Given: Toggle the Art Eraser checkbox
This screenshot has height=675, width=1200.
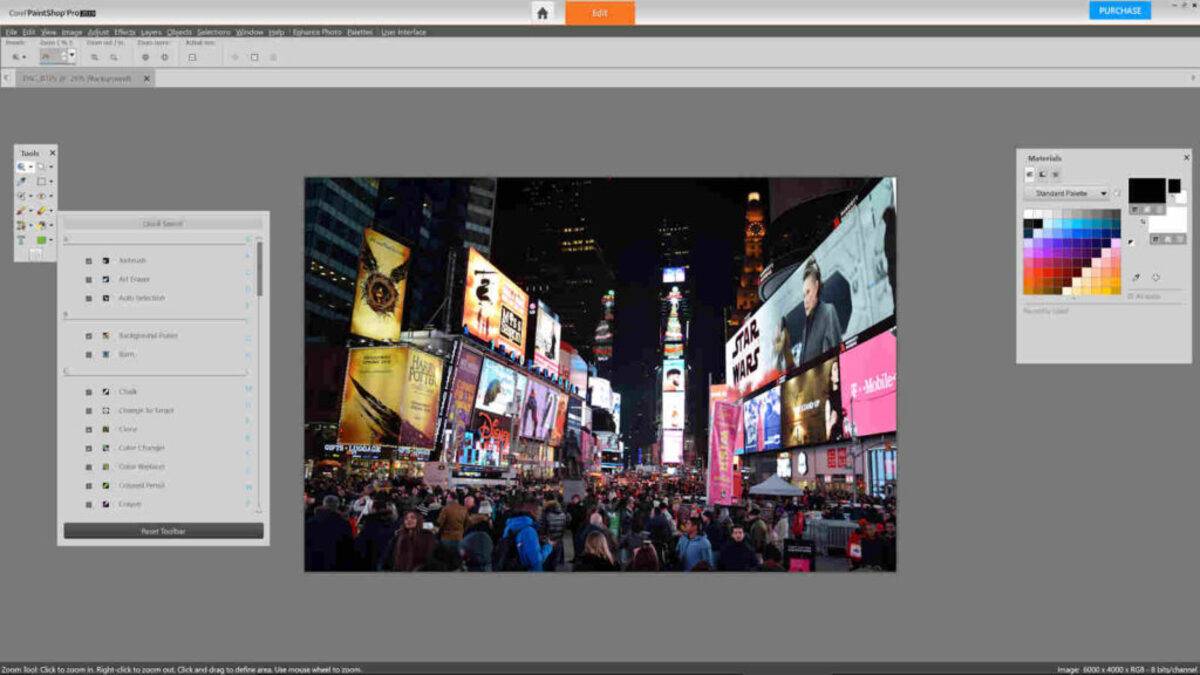Looking at the screenshot, I should click(x=88, y=279).
